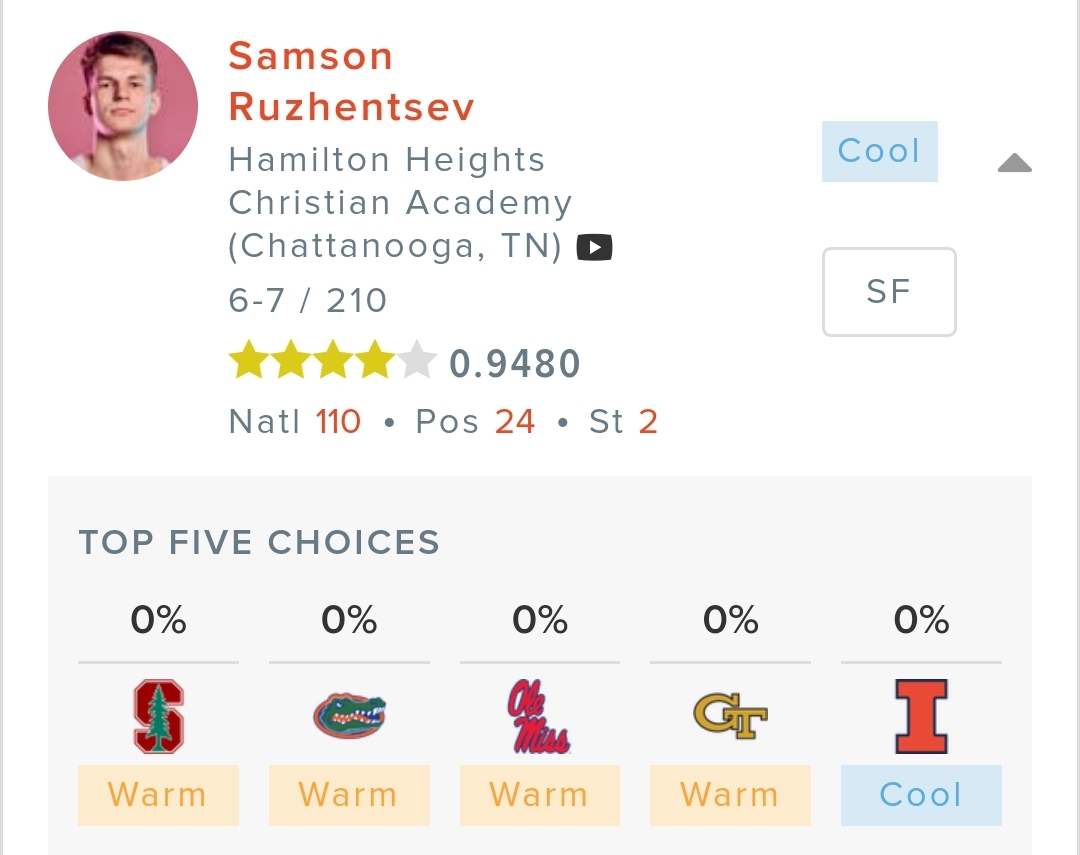Click the player profile photo
This screenshot has width=1080, height=855.
123,106
